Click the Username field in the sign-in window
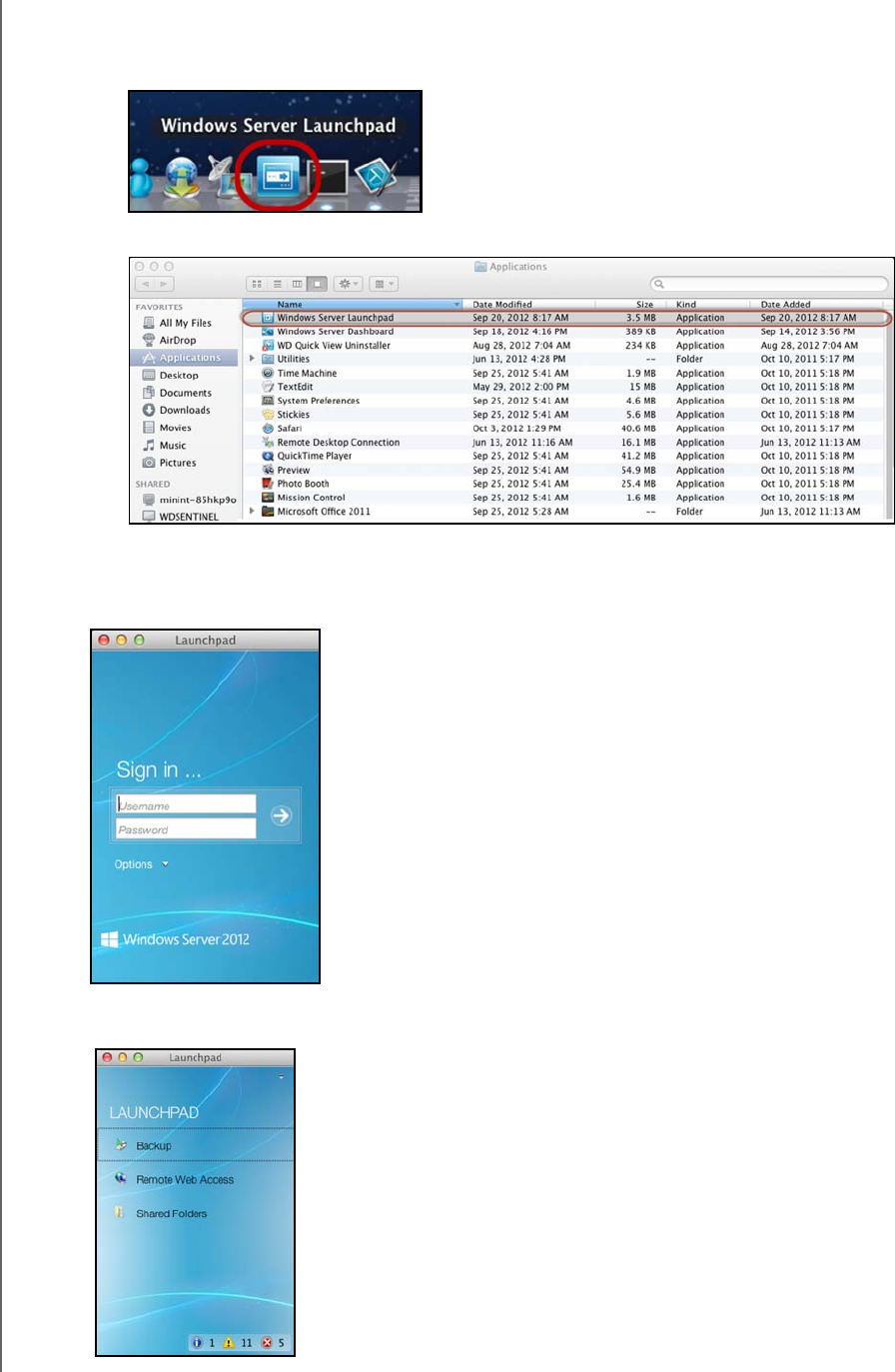Screen dimensions: 895x1372 coord(186,805)
